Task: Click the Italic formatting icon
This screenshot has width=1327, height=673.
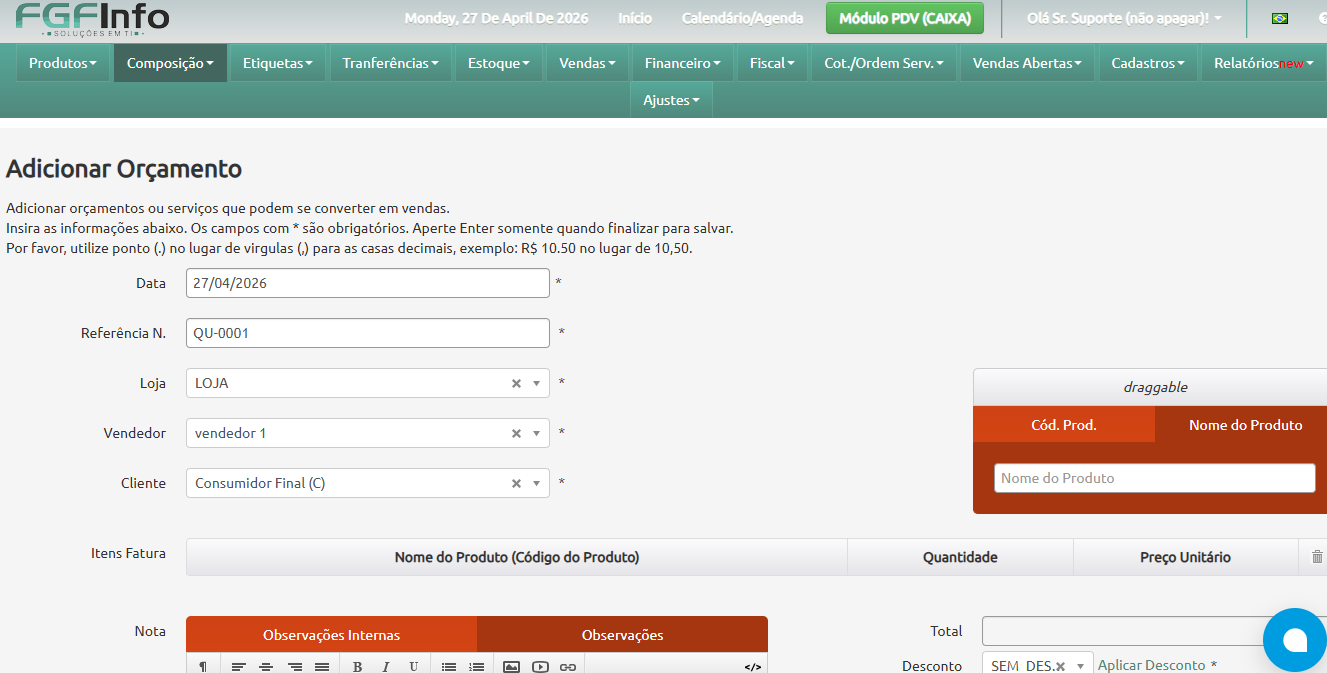Action: tap(385, 666)
